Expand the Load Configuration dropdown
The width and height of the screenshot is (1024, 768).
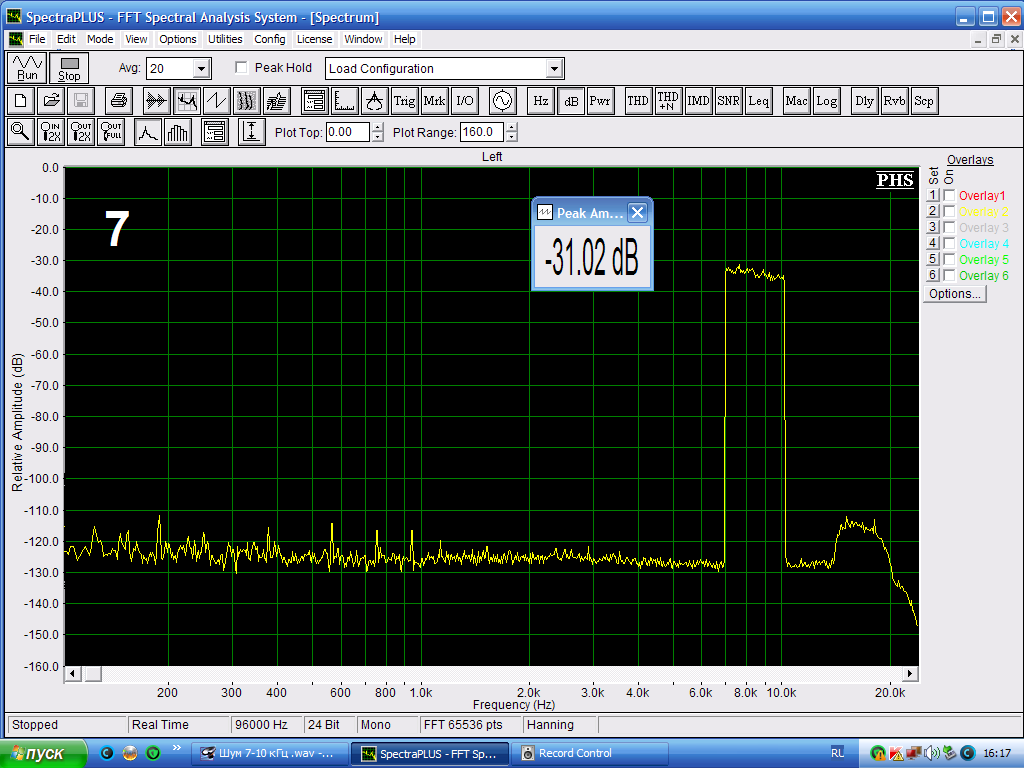pyautogui.click(x=554, y=69)
